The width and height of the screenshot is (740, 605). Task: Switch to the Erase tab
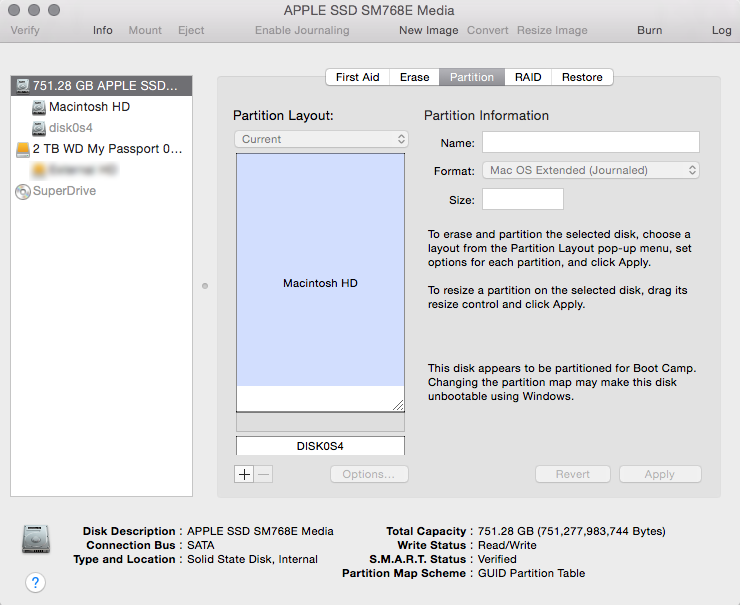click(414, 77)
